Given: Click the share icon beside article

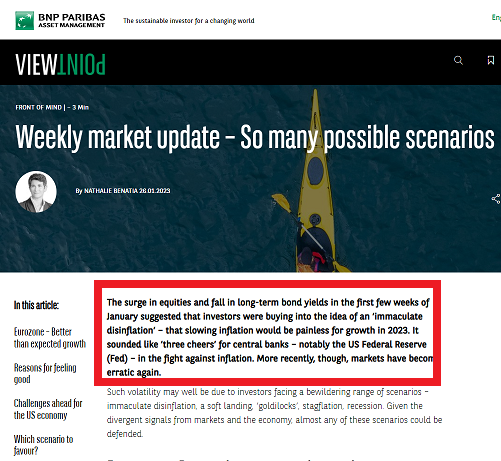Looking at the screenshot, I should 496,199.
